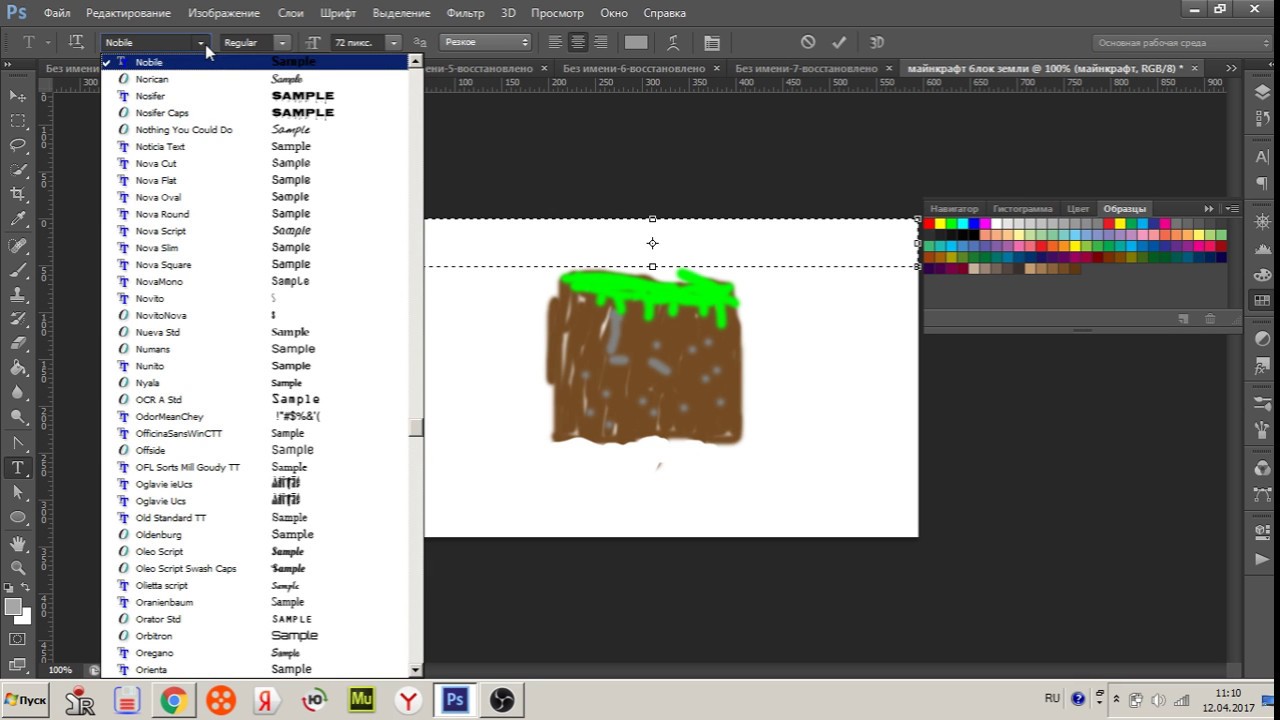Open the Резкое anti-aliasing dropdown
This screenshot has width=1280, height=720.
pyautogui.click(x=486, y=43)
